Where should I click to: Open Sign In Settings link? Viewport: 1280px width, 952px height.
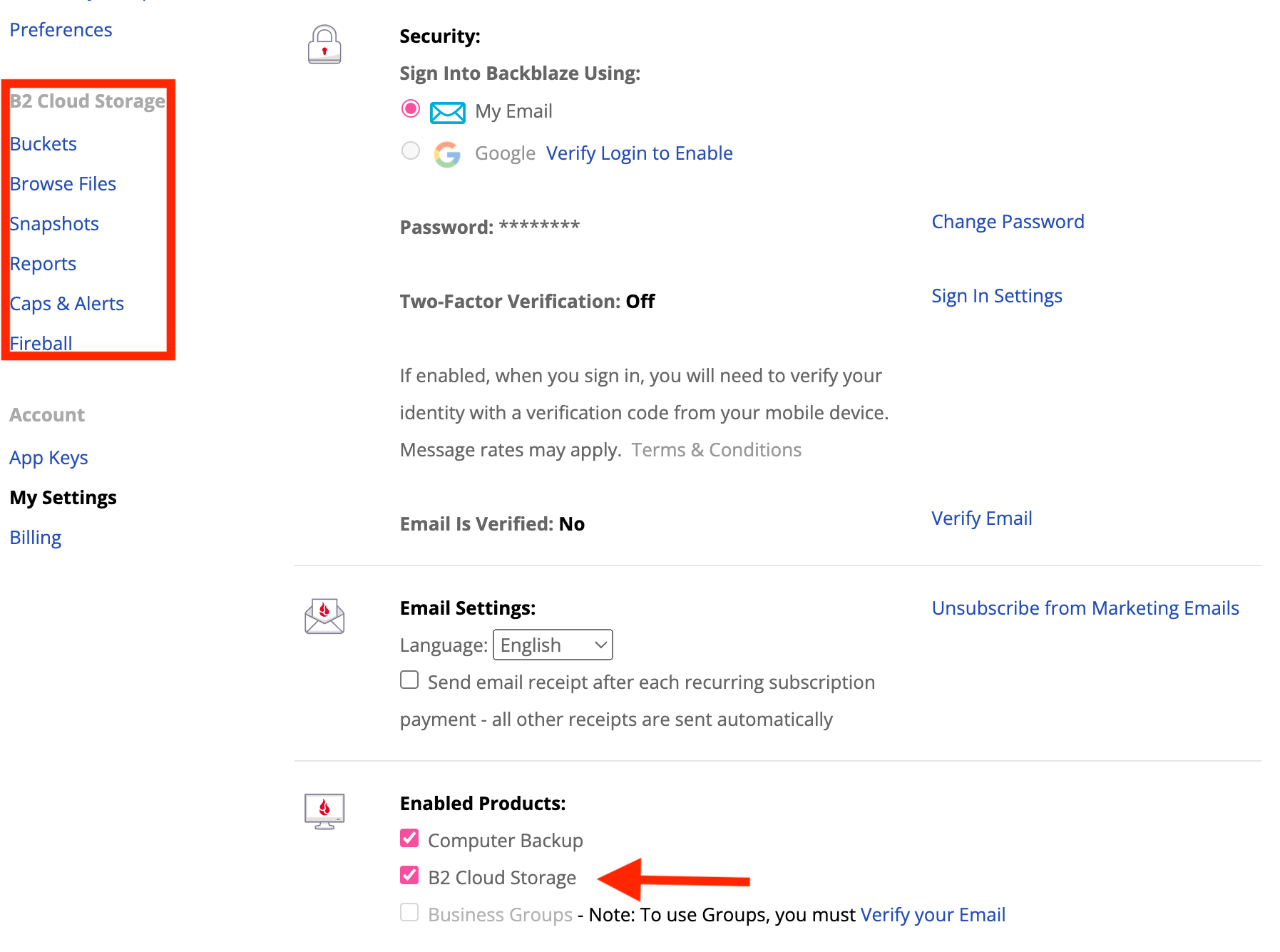tap(997, 296)
